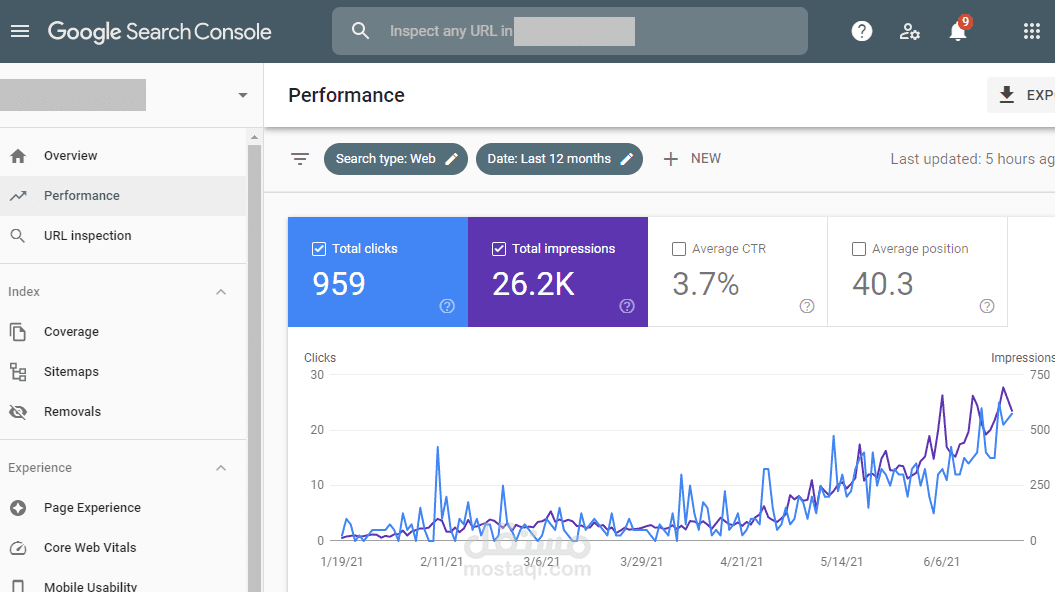Click the Clicks axis label
1055x592 pixels.
pos(320,358)
